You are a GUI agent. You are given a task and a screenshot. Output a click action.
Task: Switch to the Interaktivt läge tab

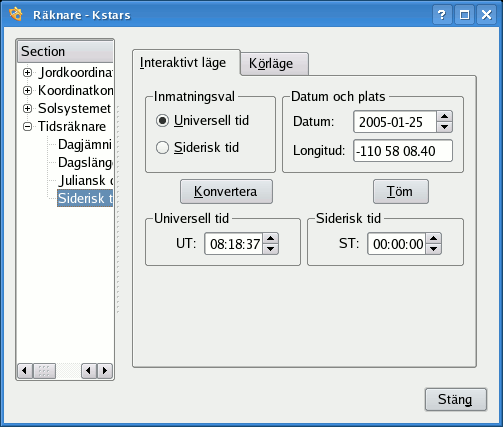186,63
